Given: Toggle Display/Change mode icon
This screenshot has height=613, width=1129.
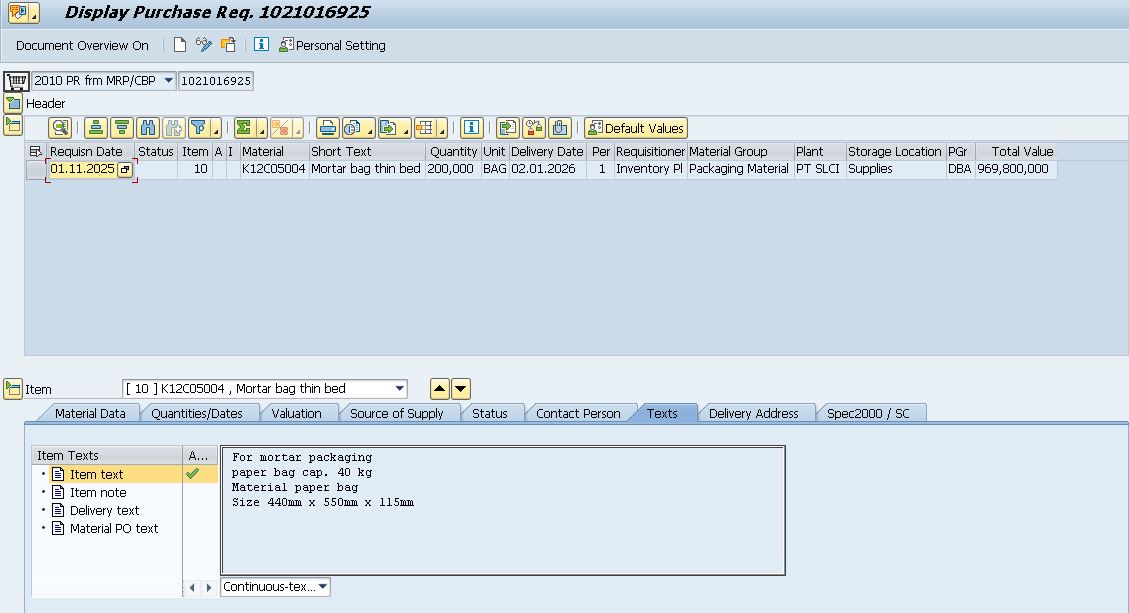Looking at the screenshot, I should [204, 45].
